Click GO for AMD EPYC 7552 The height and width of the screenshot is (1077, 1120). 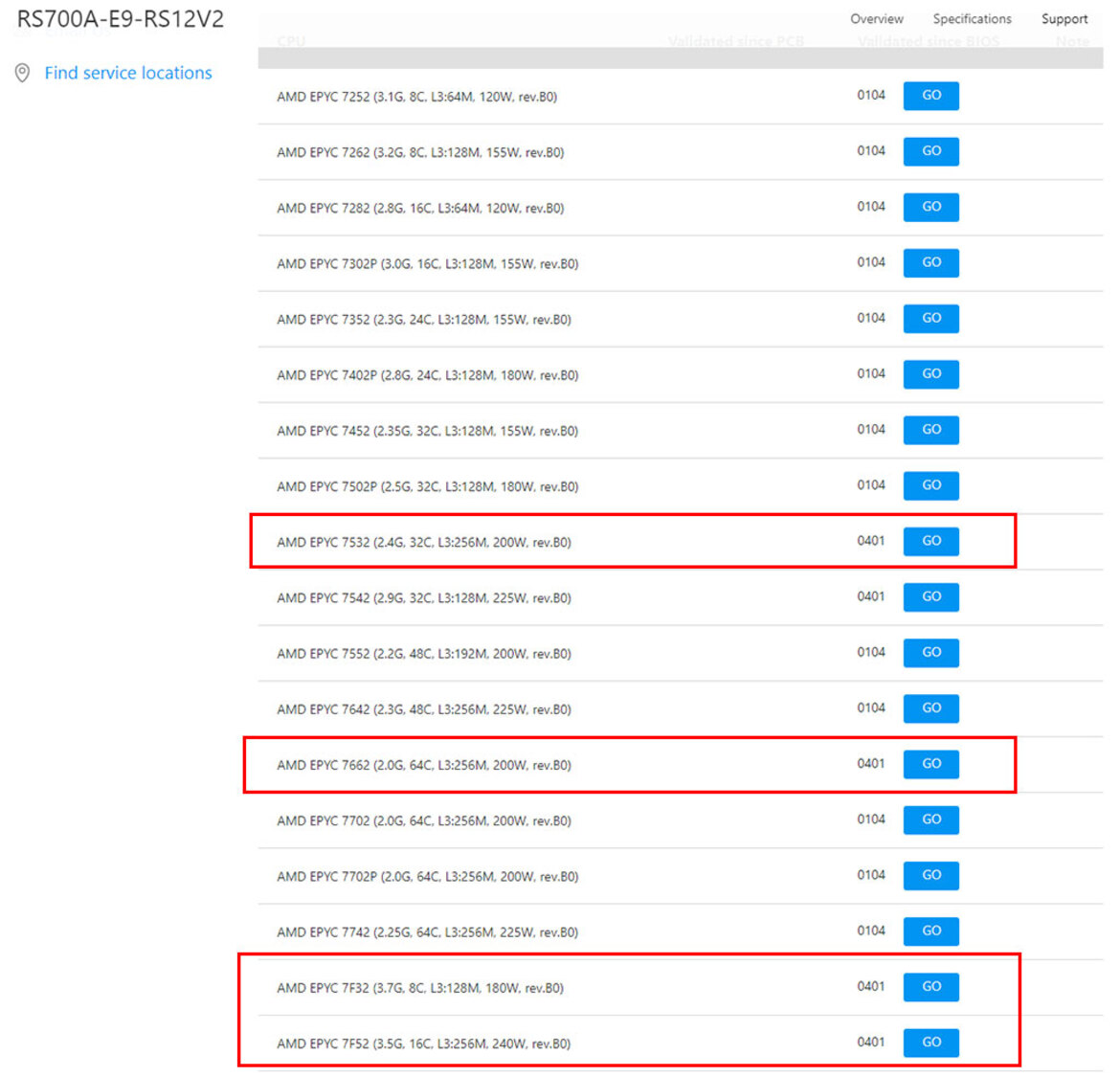(x=930, y=653)
